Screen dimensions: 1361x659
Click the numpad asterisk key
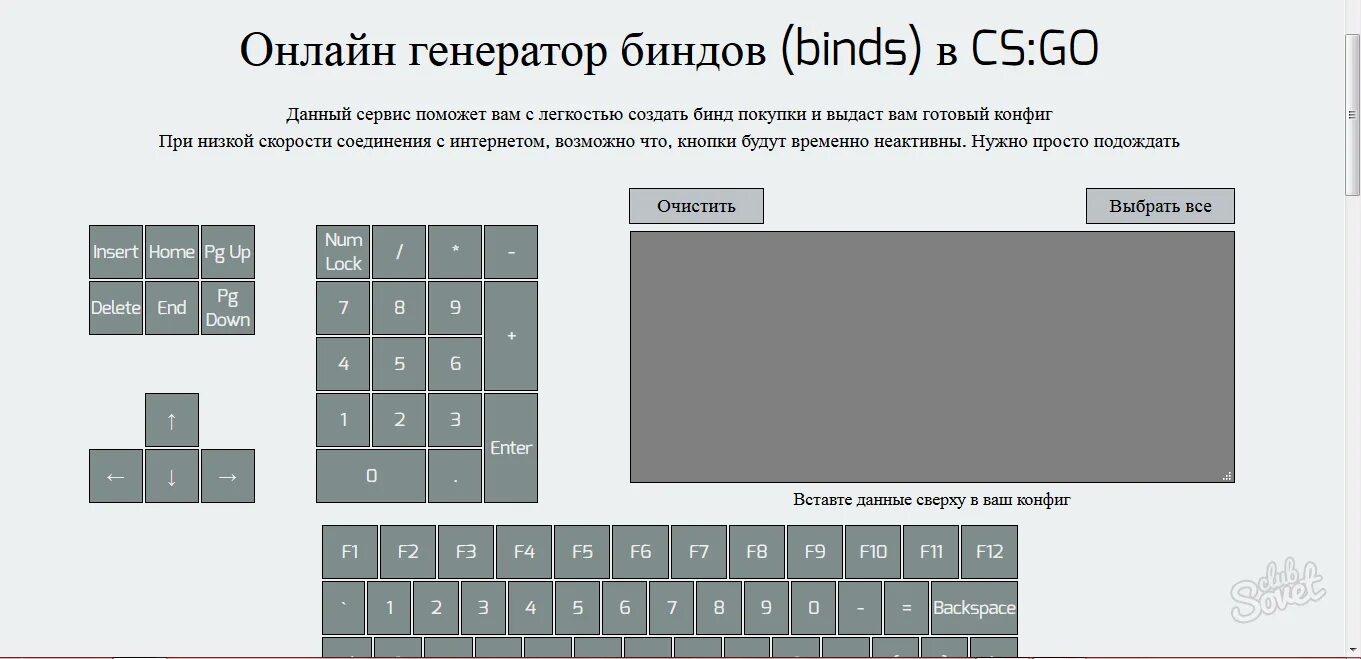[455, 252]
